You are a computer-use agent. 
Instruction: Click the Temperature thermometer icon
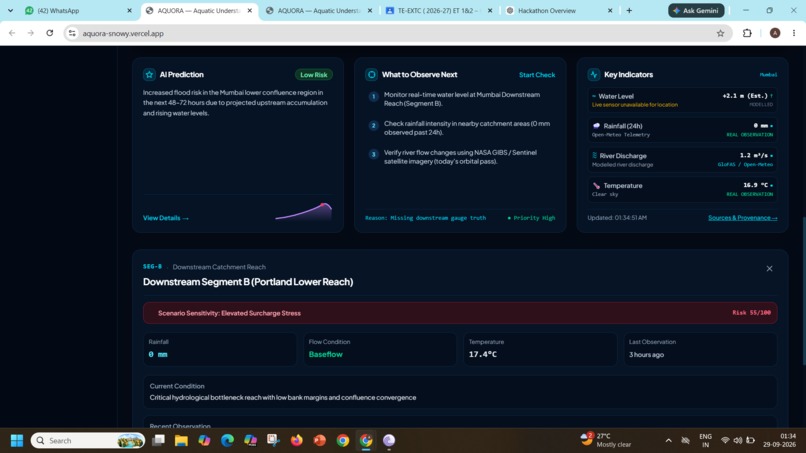pyautogui.click(x=596, y=186)
